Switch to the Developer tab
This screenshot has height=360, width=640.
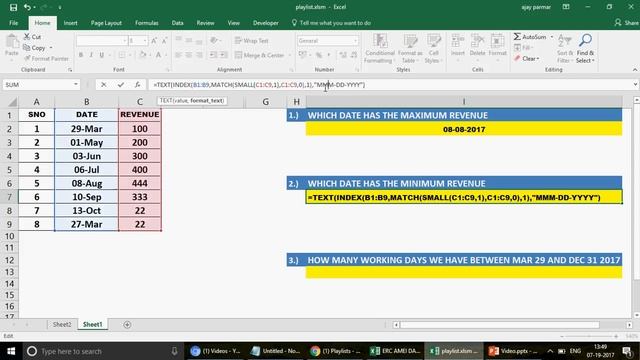[x=265, y=23]
